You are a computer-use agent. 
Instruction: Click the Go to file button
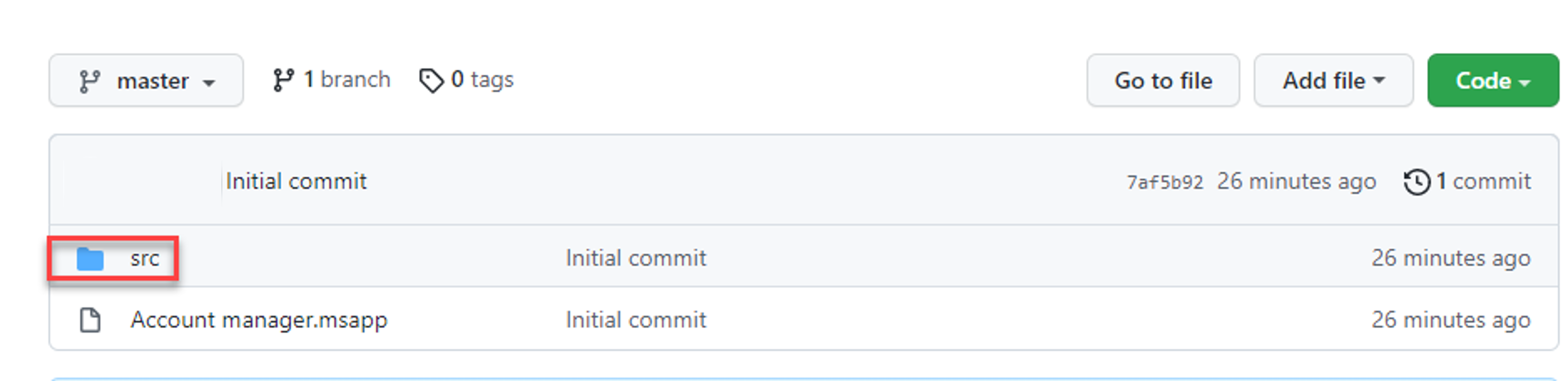(x=1163, y=80)
